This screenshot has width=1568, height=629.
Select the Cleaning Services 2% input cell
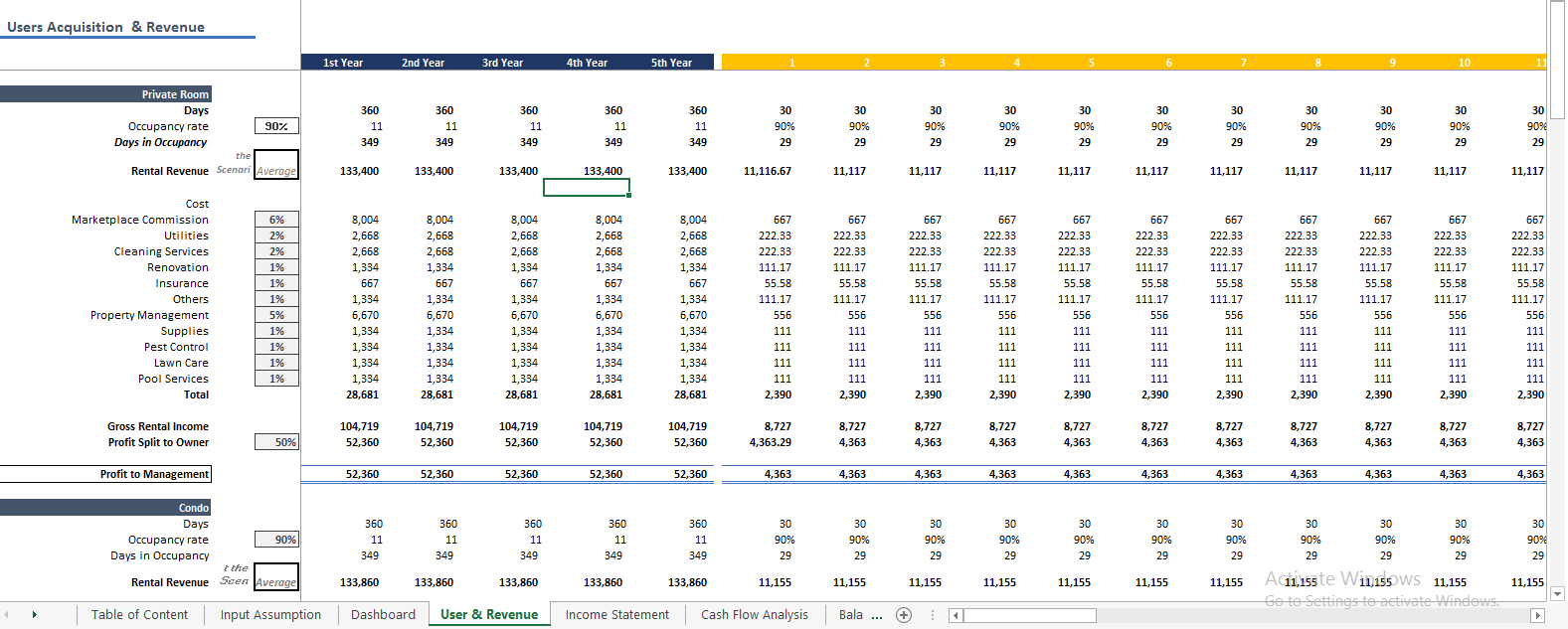click(x=276, y=251)
